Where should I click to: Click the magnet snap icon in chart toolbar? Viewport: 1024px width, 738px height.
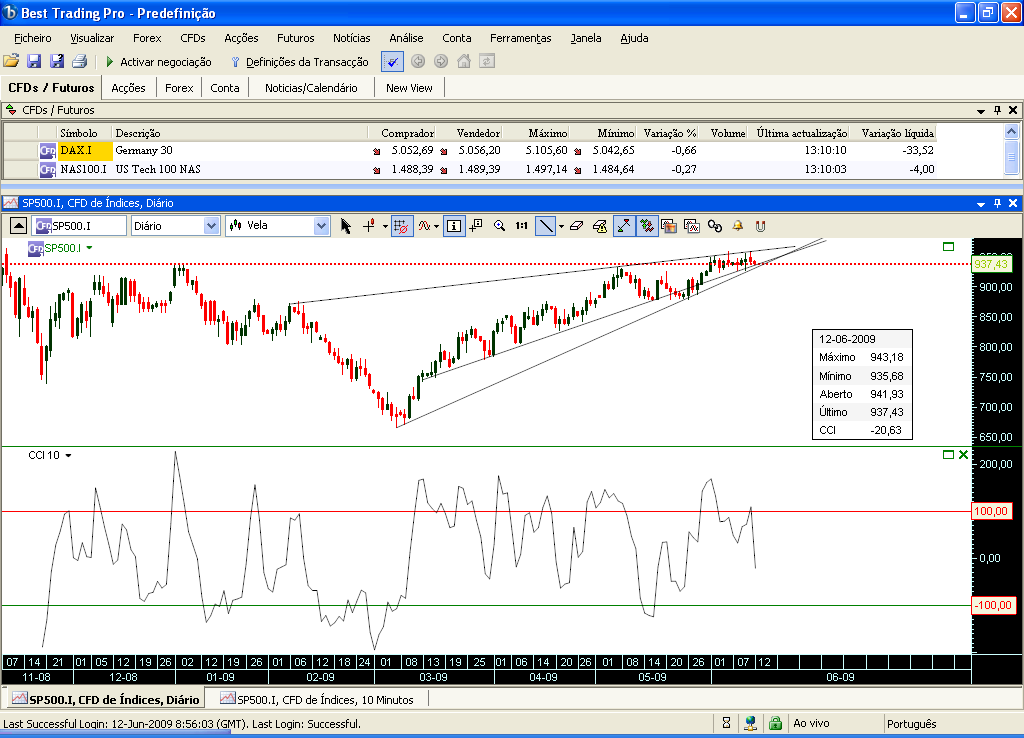(x=760, y=226)
